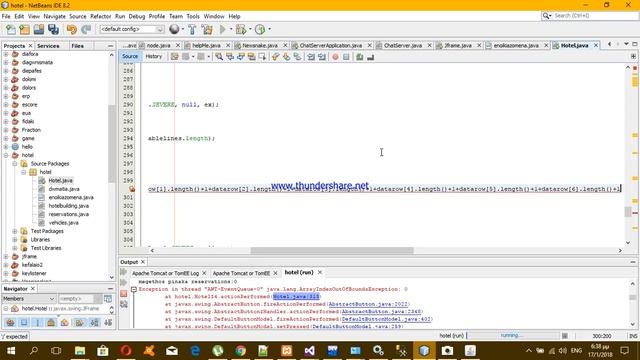The image size is (640, 360).
Task: Collapse the Source Packages node
Action: 15,164
